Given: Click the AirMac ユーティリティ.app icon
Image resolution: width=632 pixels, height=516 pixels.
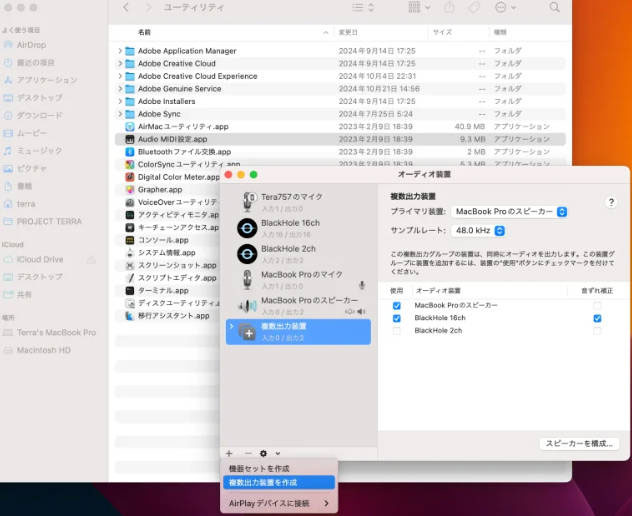Looking at the screenshot, I should coord(129,127).
